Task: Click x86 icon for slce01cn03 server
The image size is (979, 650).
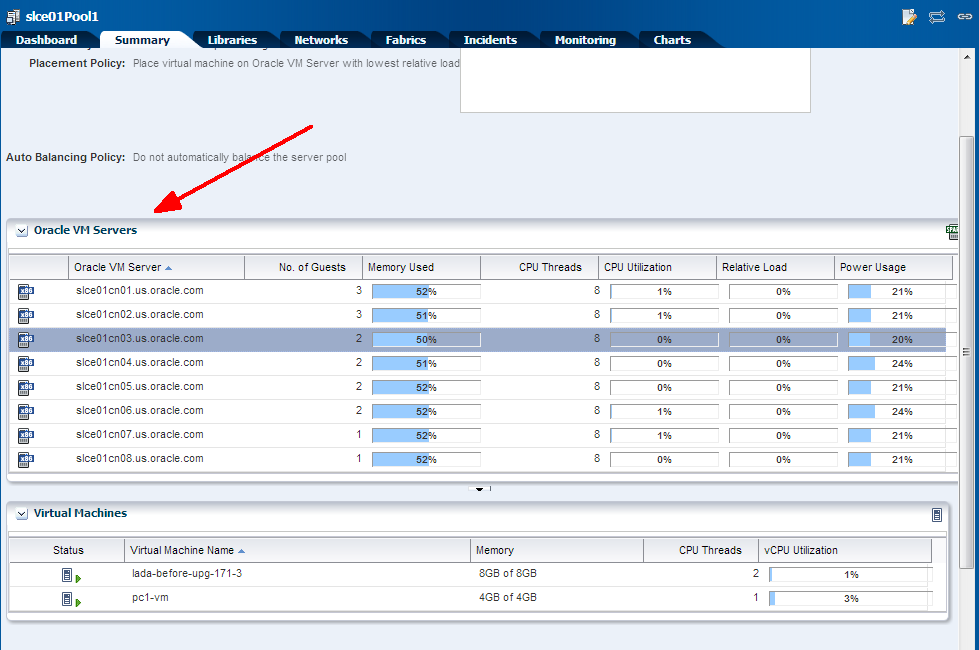Action: [x=26, y=340]
